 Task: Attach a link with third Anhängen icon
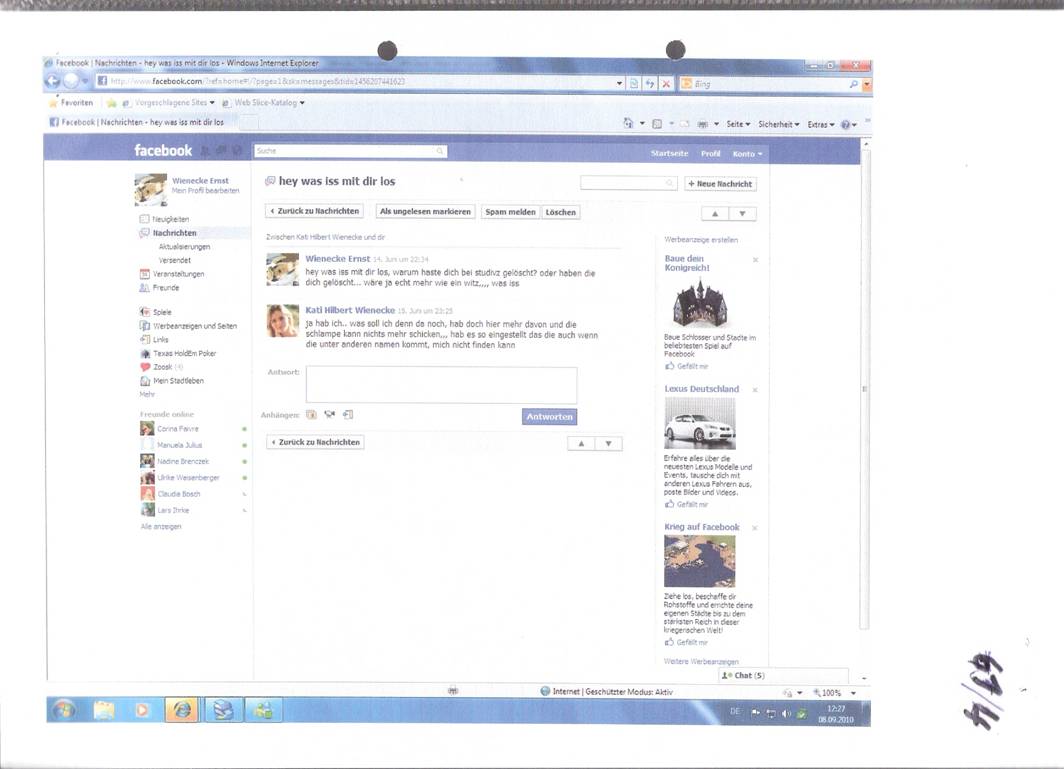[x=348, y=414]
